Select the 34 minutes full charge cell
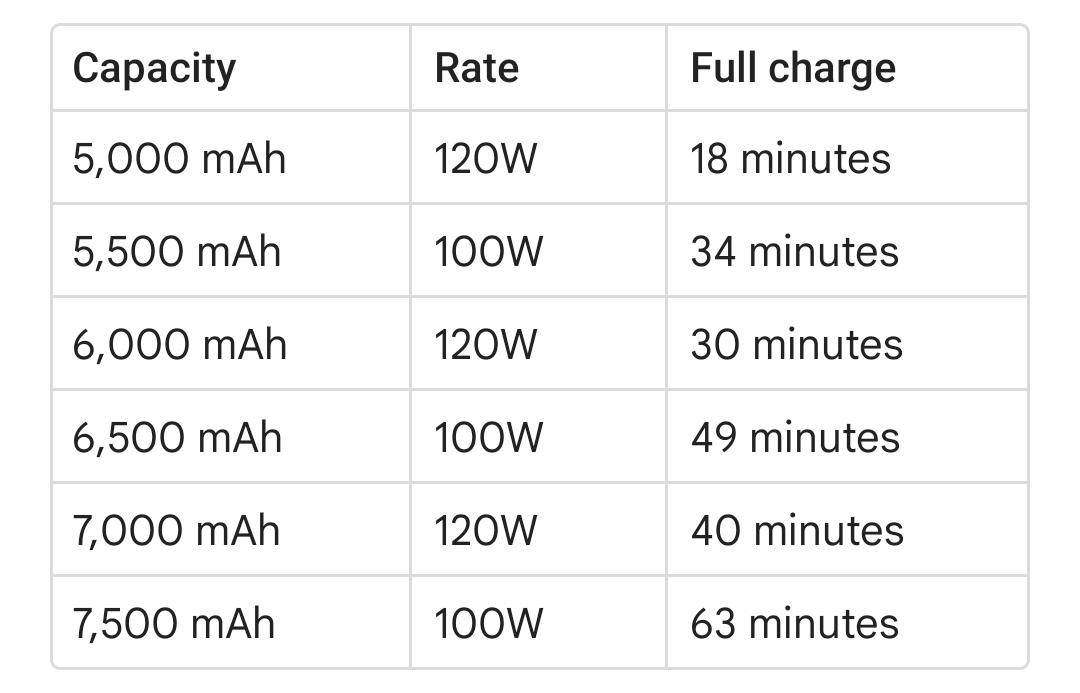The width and height of the screenshot is (1080, 693). click(794, 251)
